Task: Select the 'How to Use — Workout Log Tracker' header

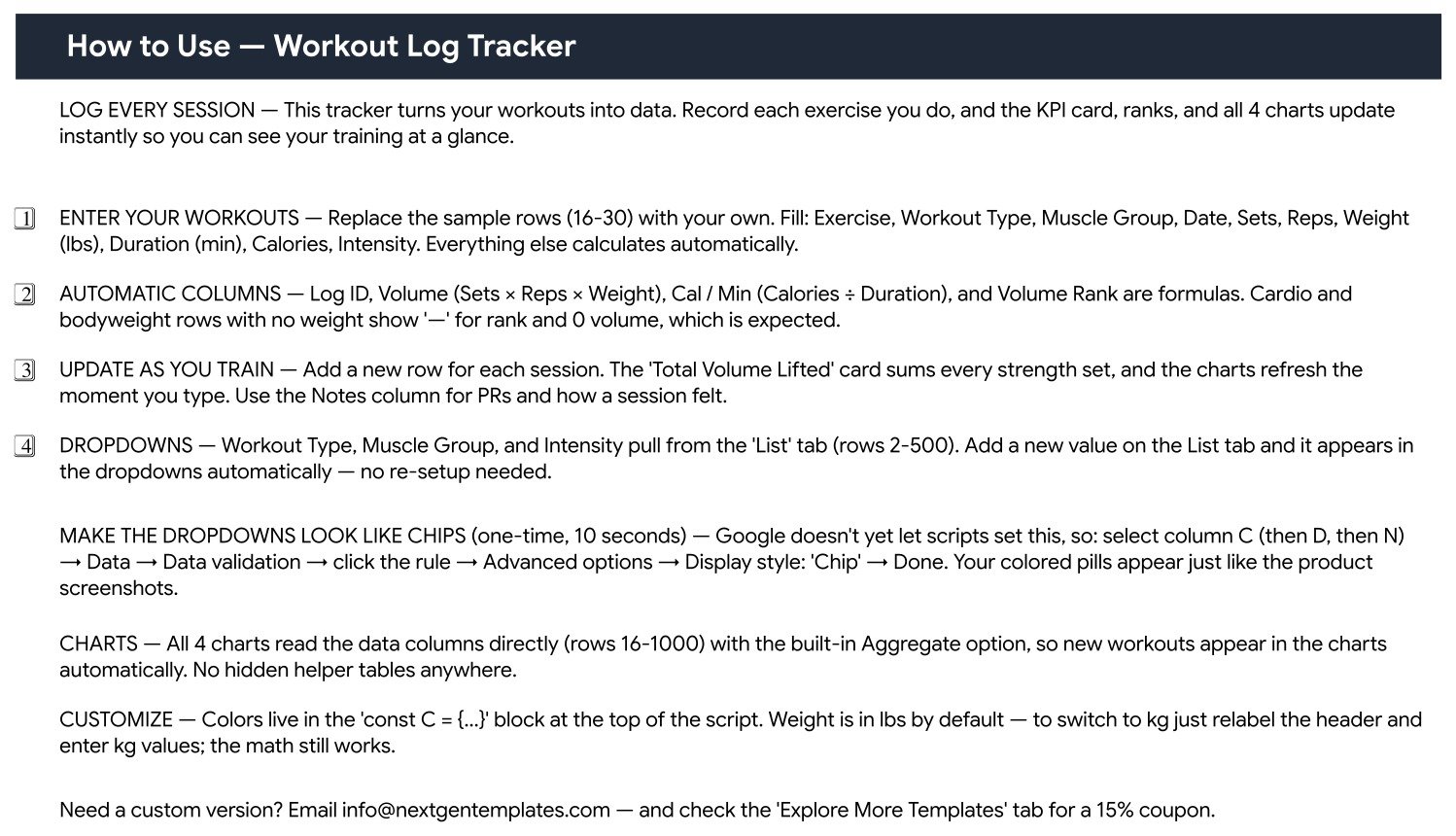Action: (x=728, y=46)
